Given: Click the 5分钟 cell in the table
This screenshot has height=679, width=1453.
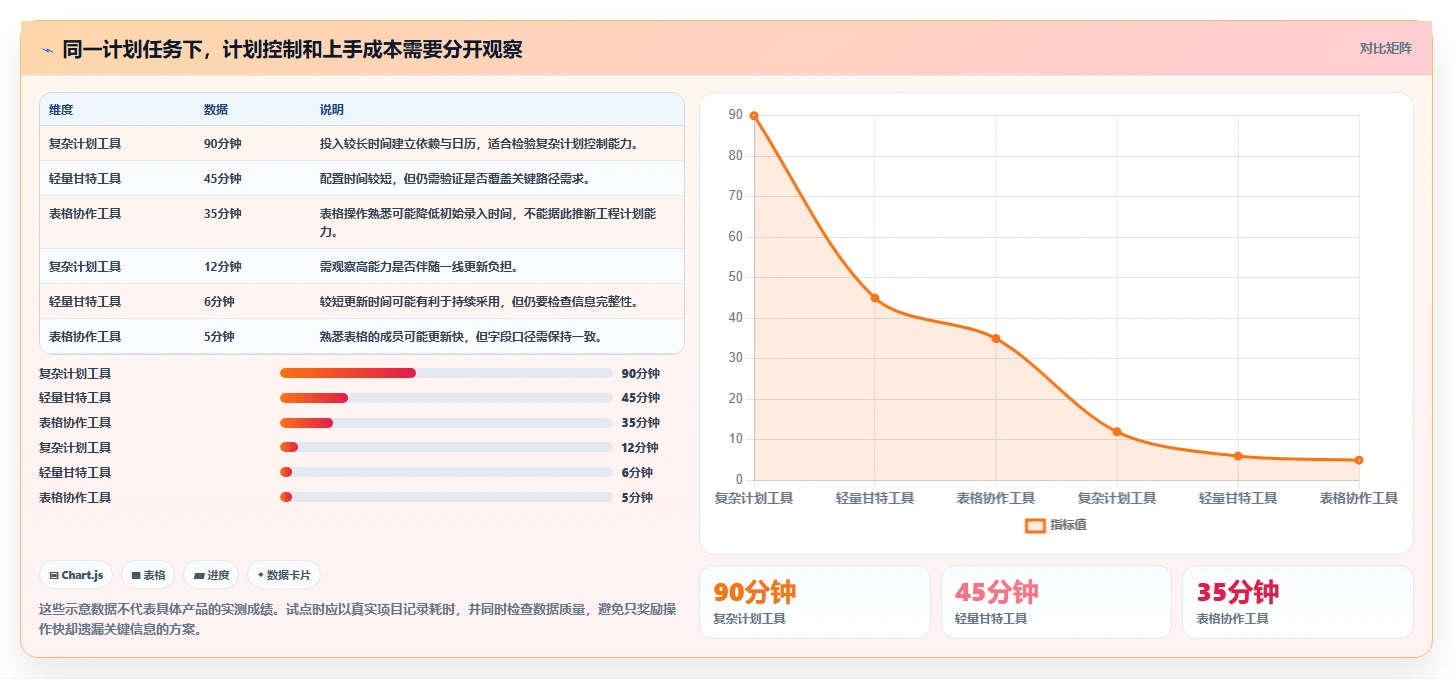Looking at the screenshot, I should [219, 337].
